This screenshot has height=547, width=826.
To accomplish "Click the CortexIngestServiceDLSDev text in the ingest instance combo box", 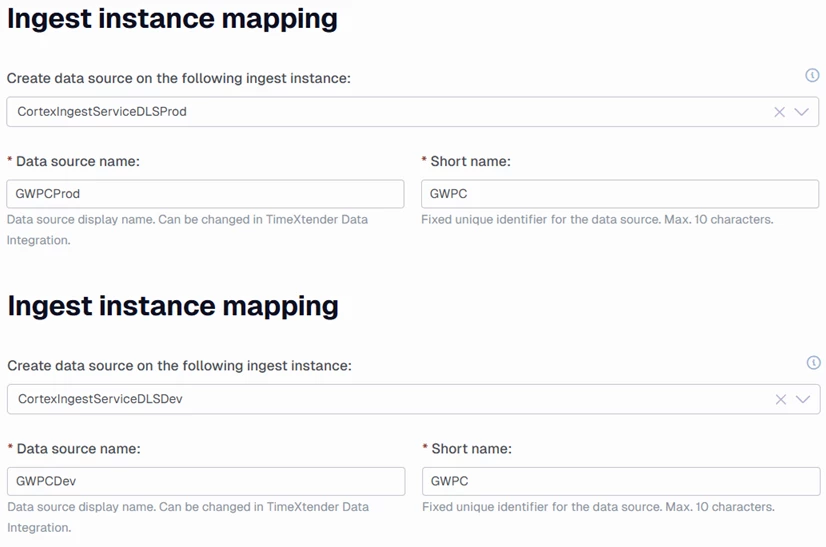I will [100, 399].
